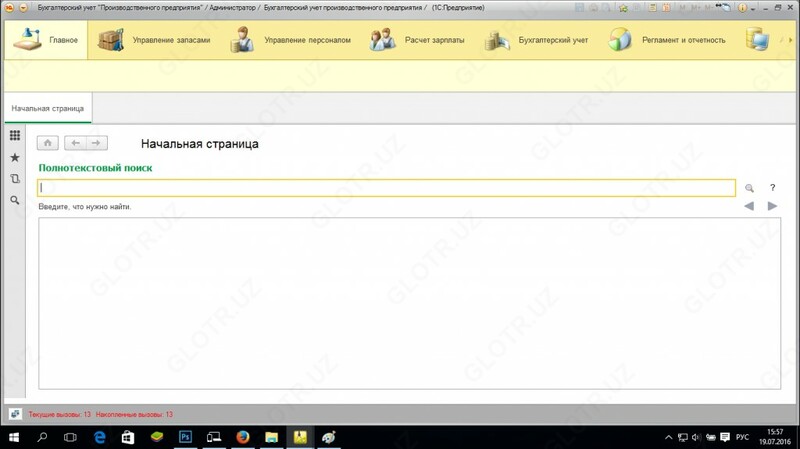
Task: Click the 1C application logo in the title bar
Action: coord(9,8)
